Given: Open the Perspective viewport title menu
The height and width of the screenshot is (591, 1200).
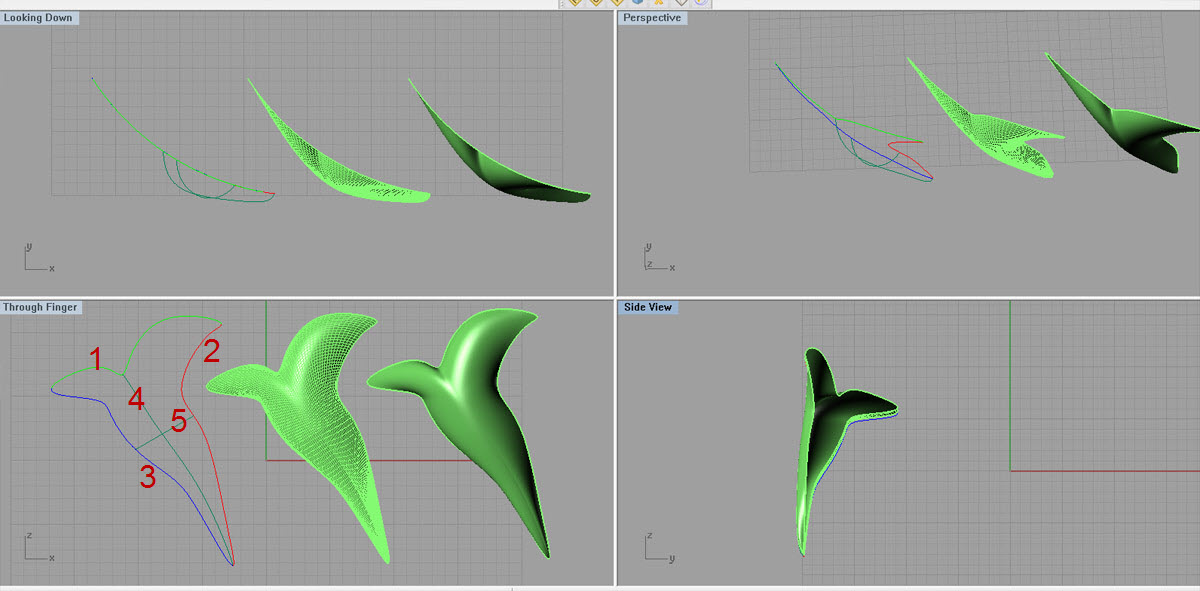Looking at the screenshot, I should click(x=652, y=18).
